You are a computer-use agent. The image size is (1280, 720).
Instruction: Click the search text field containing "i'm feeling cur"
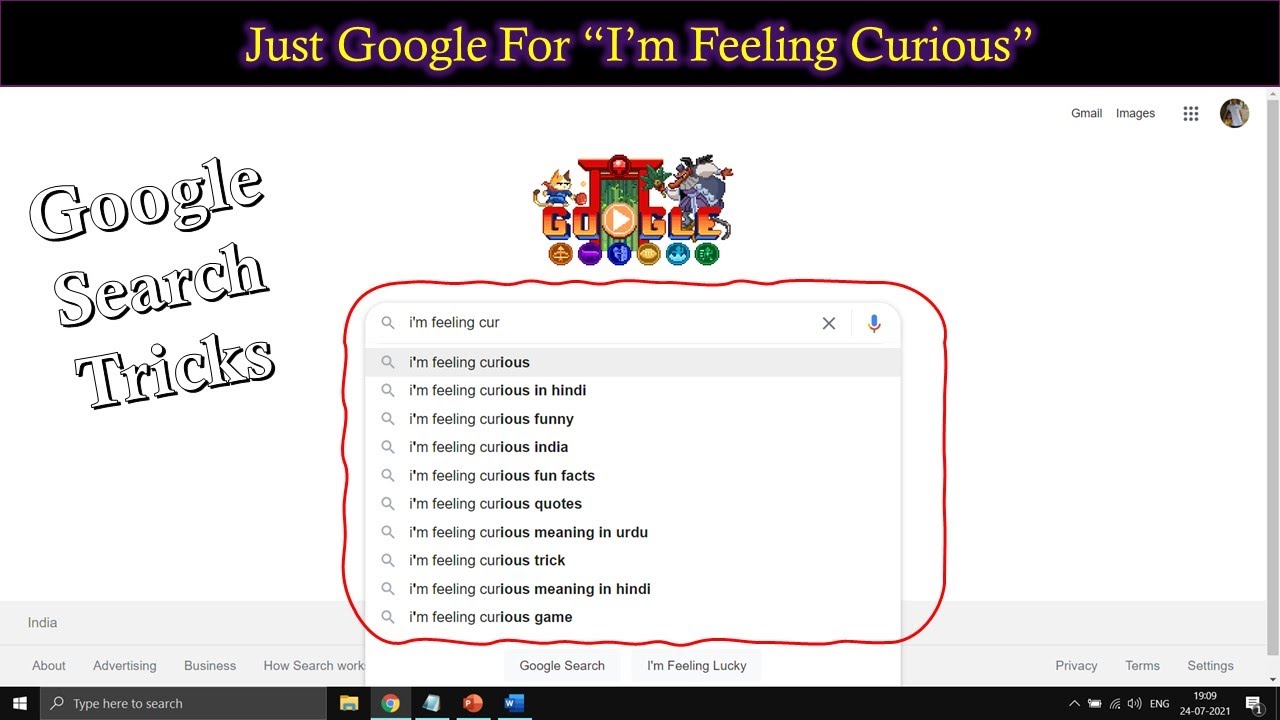(x=608, y=323)
